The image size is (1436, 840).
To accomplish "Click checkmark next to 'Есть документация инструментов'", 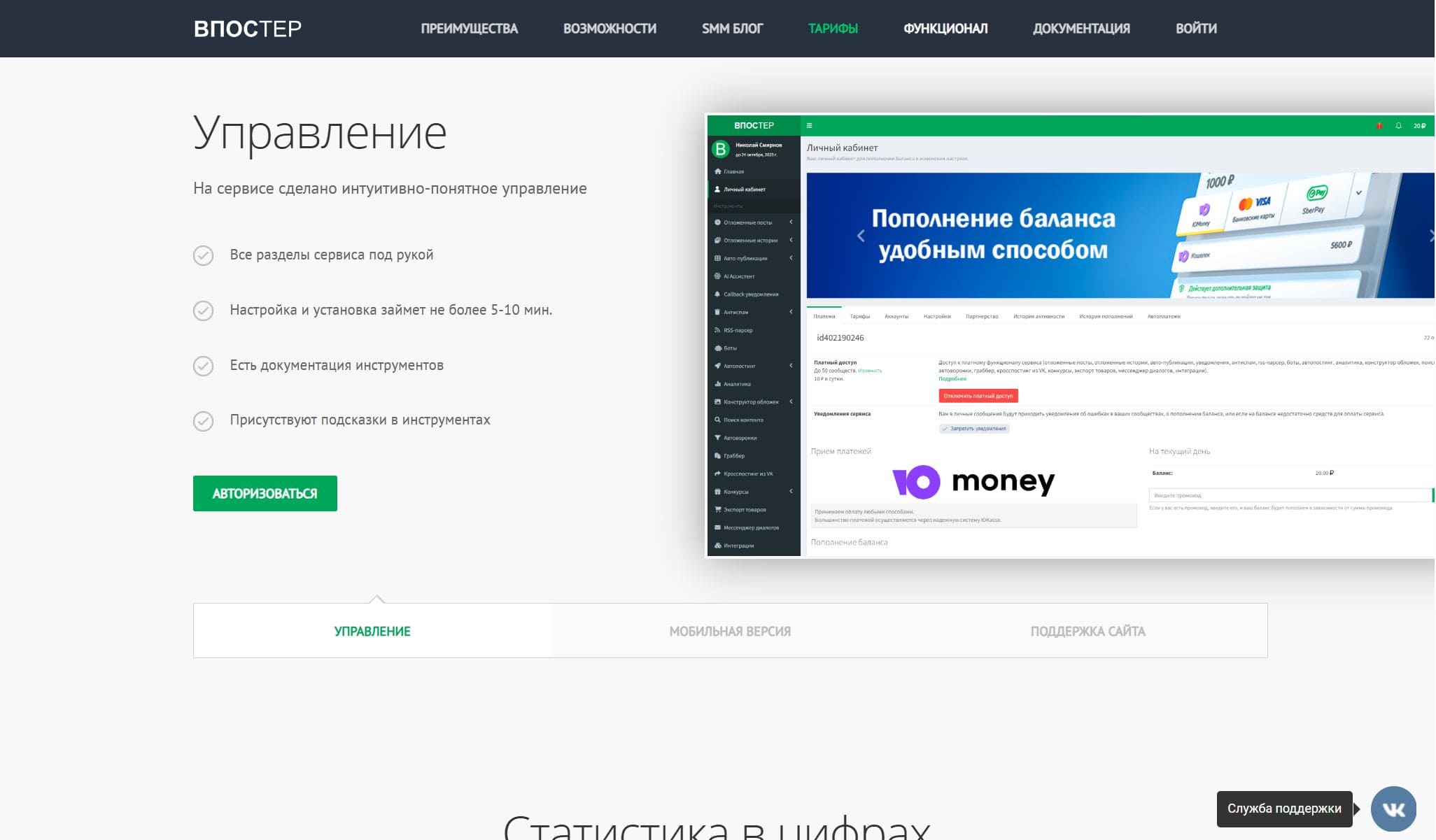I will click(203, 366).
